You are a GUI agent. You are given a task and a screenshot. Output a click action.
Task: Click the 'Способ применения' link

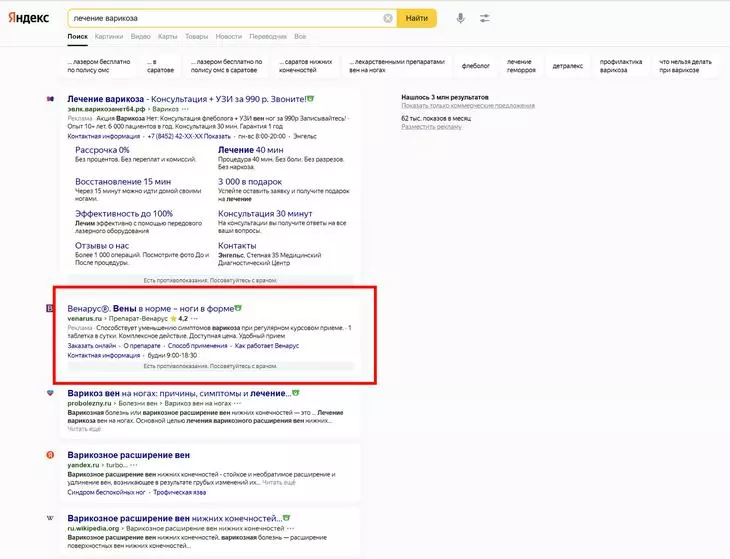(x=197, y=346)
